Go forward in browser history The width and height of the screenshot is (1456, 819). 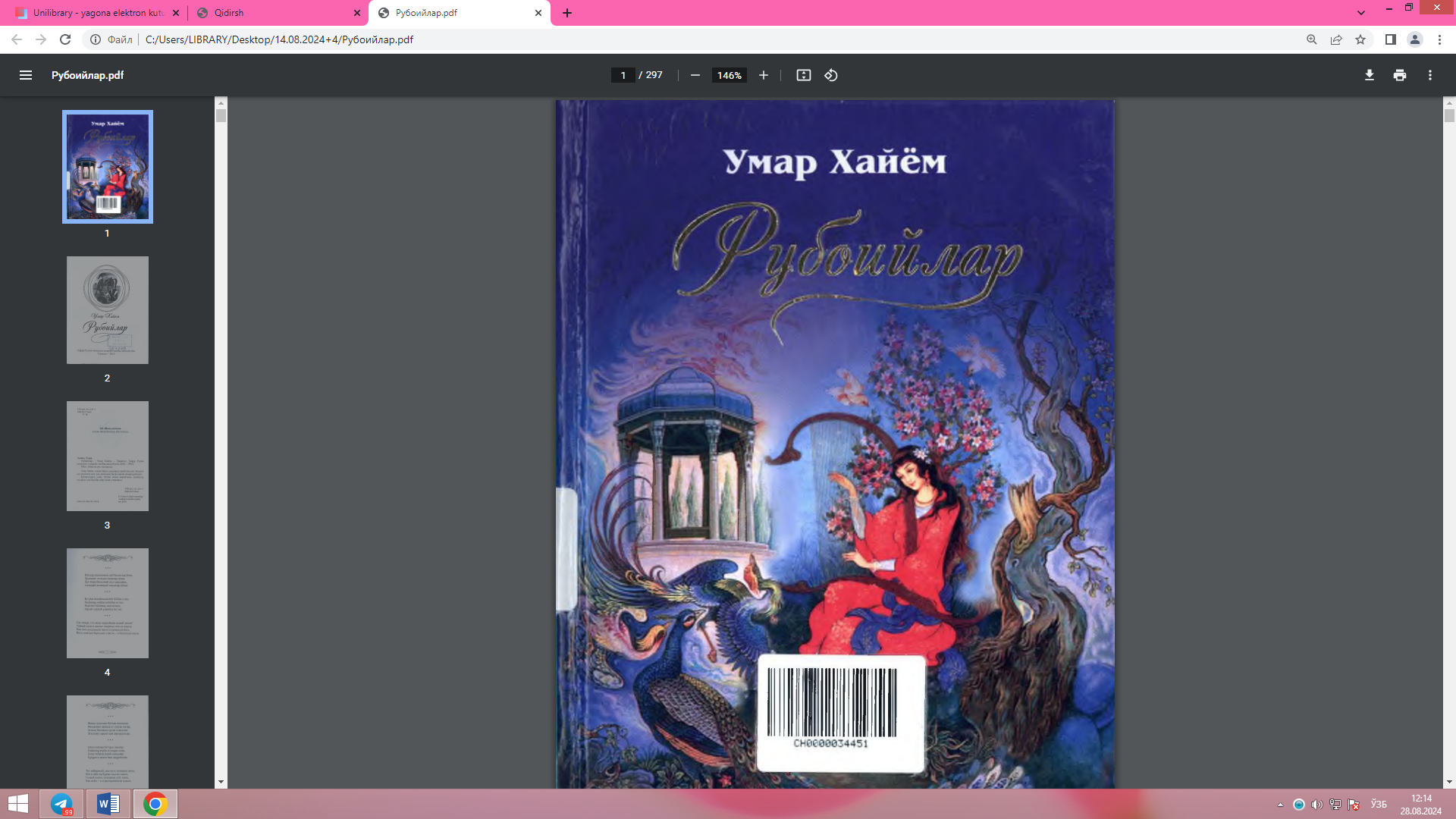pyautogui.click(x=41, y=39)
